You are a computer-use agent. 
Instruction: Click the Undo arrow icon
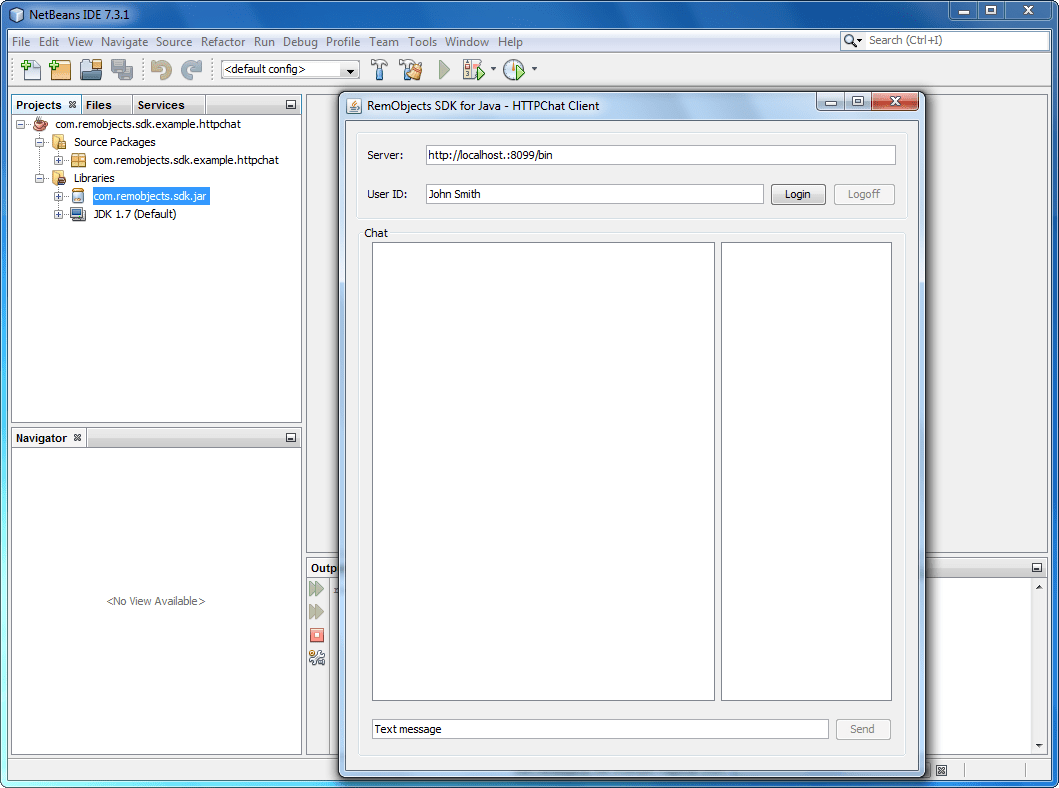(161, 70)
